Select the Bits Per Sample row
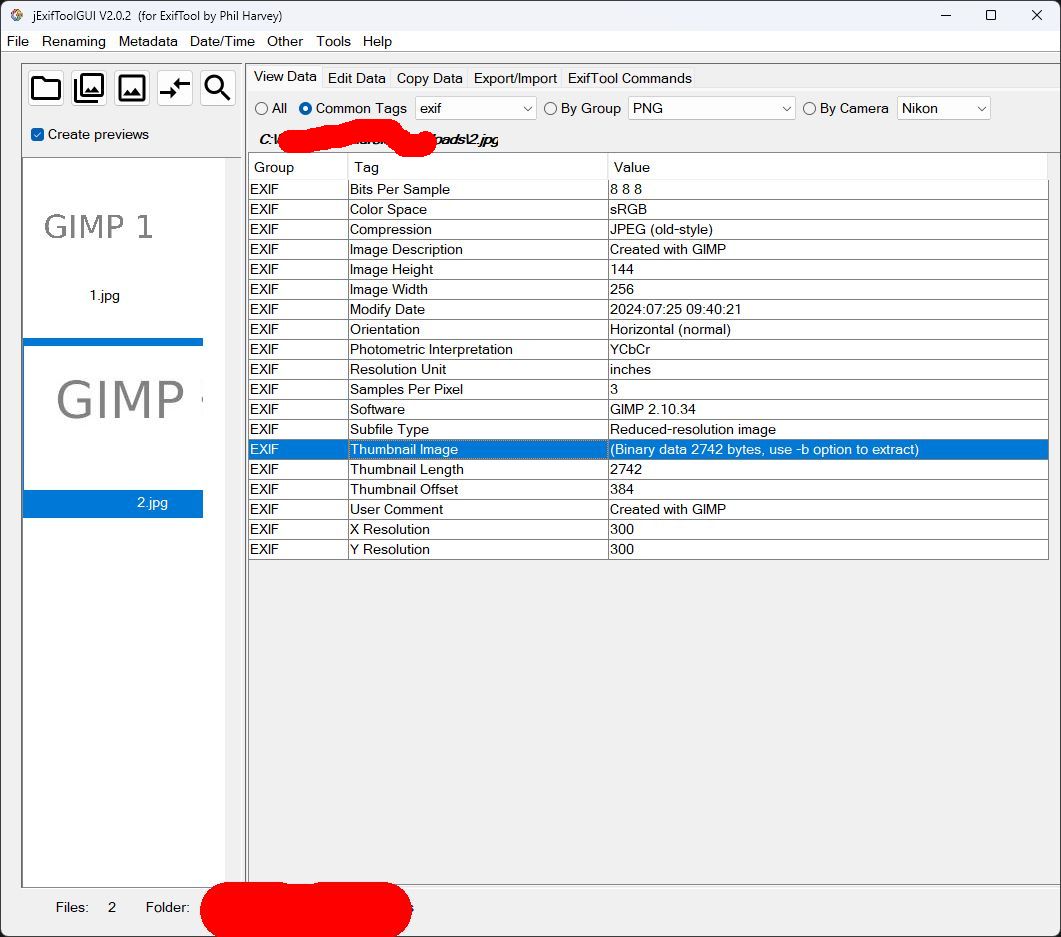Viewport: 1061px width, 937px height. 648,189
